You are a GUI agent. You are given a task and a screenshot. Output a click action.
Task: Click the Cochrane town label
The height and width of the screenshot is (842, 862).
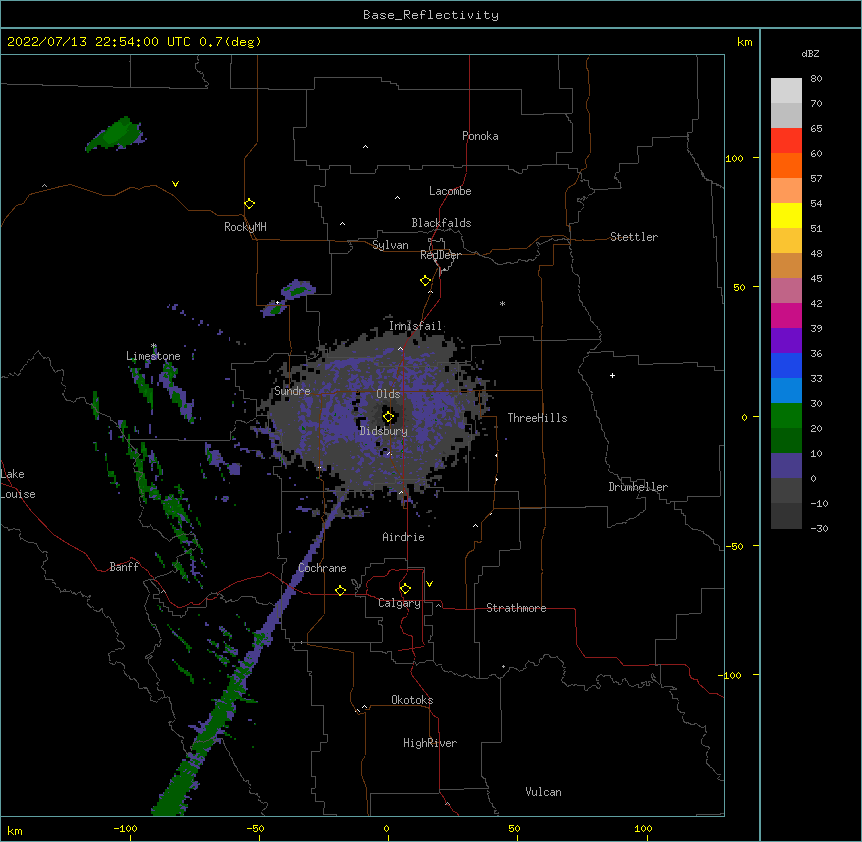coord(322,568)
